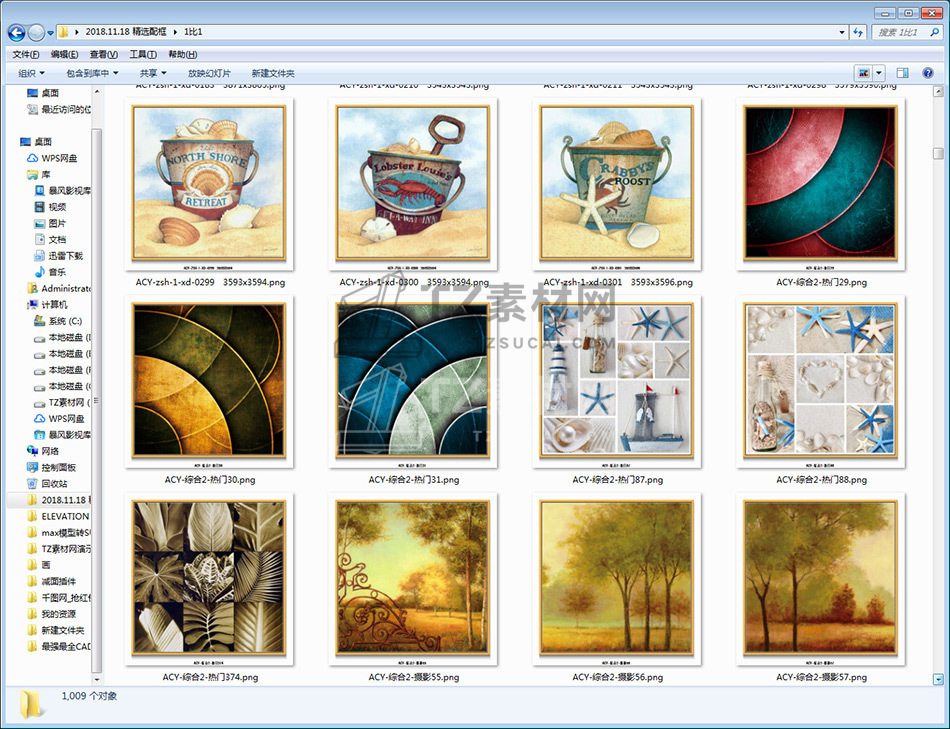Viewport: 950px width, 729px height.
Task: Click the file list scroll-down arrow
Action: (x=938, y=679)
